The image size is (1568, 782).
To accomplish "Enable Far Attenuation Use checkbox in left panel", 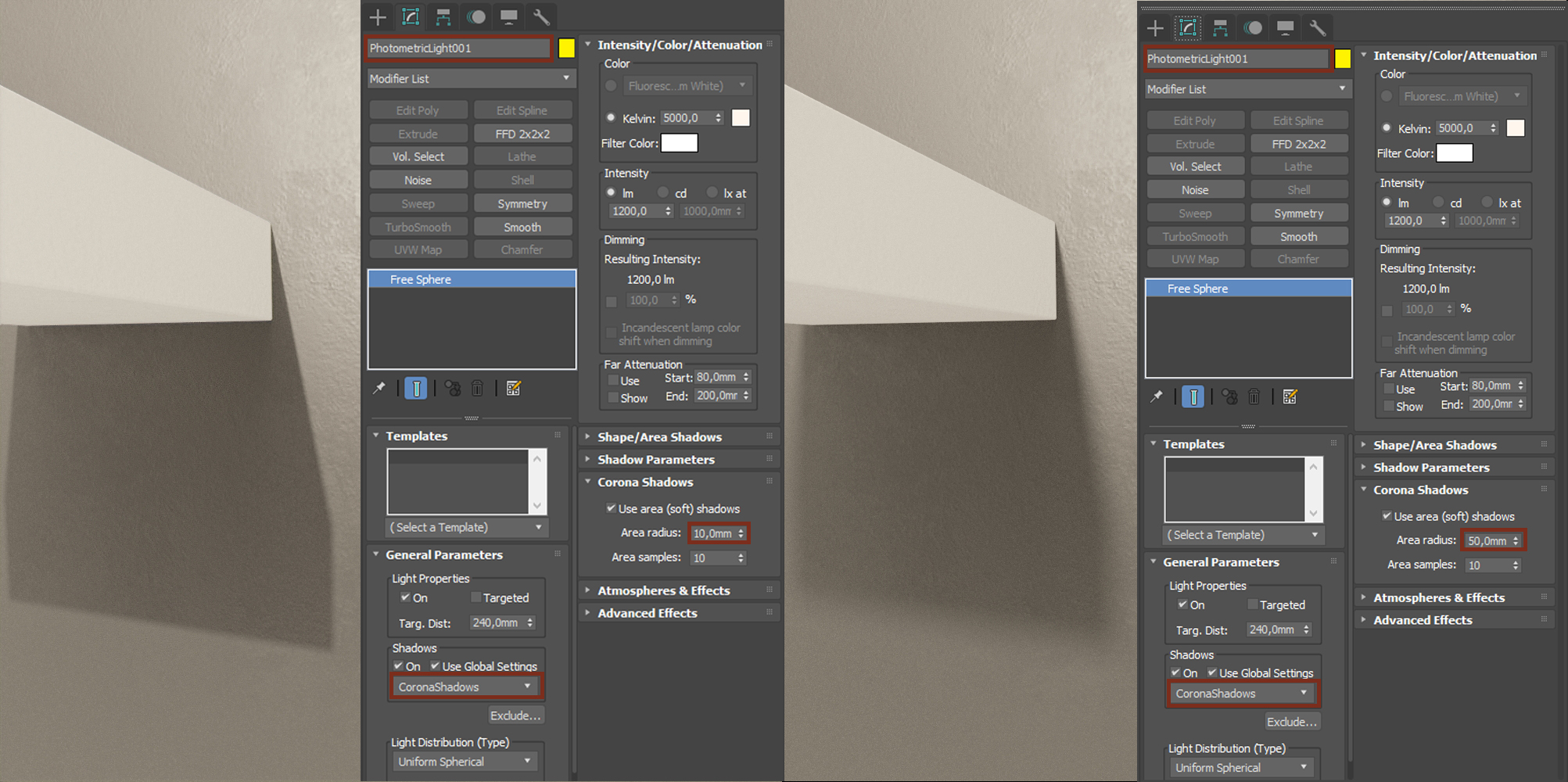I will pos(613,380).
